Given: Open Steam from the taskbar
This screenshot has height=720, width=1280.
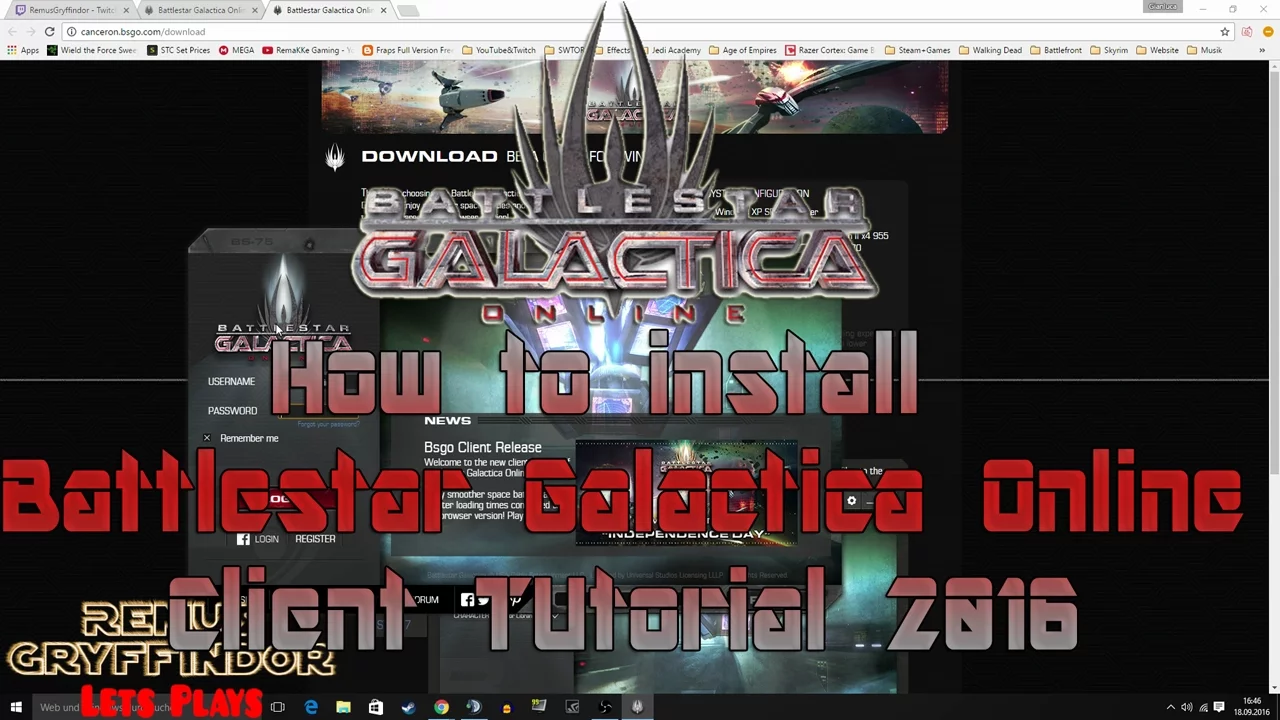Looking at the screenshot, I should (408, 708).
